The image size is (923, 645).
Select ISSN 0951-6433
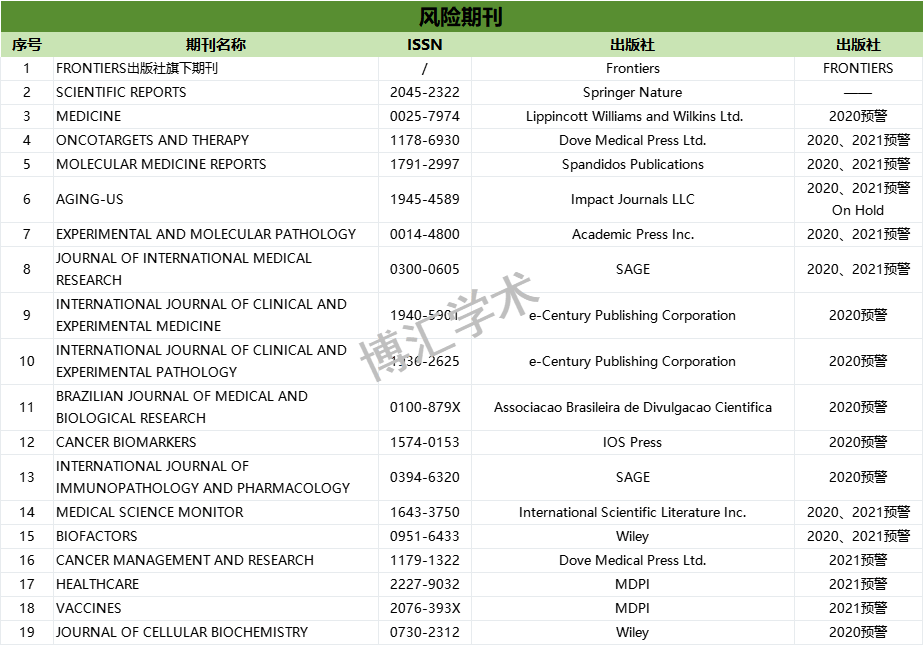tap(424, 536)
